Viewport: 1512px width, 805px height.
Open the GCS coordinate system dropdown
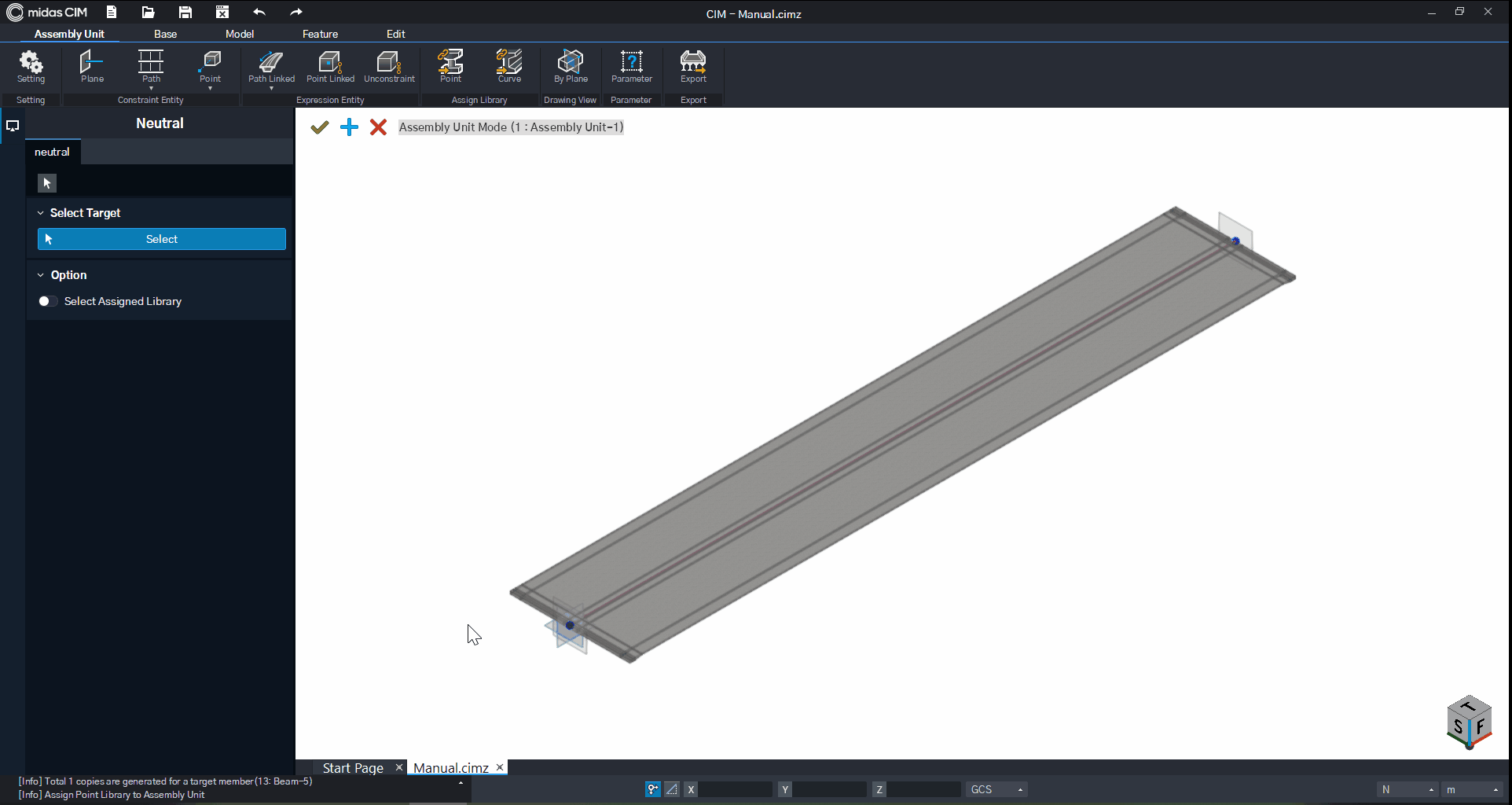pyautogui.click(x=996, y=789)
